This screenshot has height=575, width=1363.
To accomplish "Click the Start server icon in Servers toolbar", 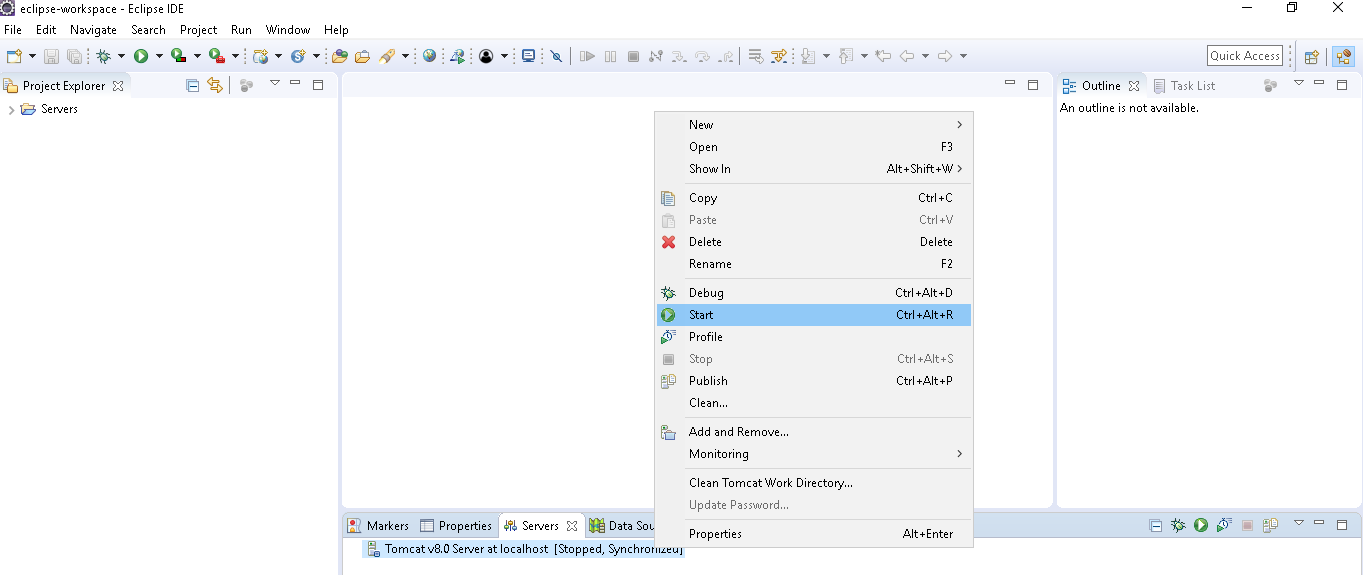I will coord(1200,525).
